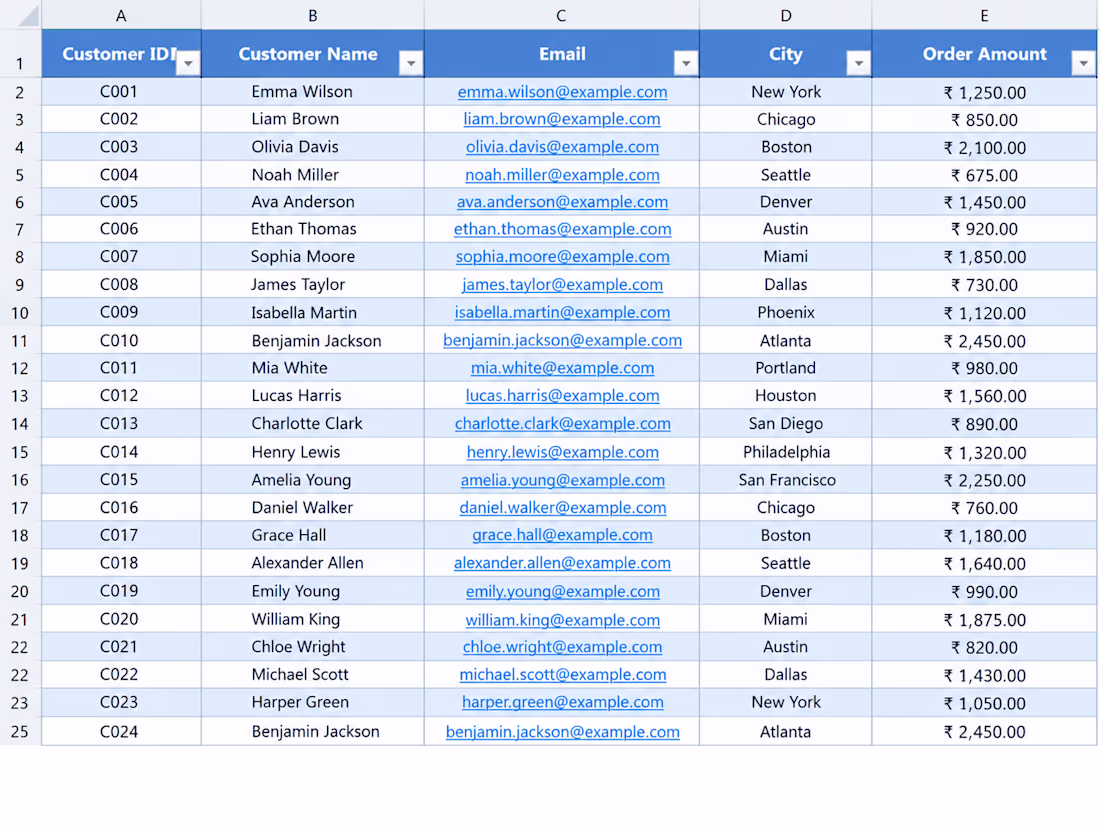
Task: Open mia.white@example.com email link
Action: coord(563,368)
